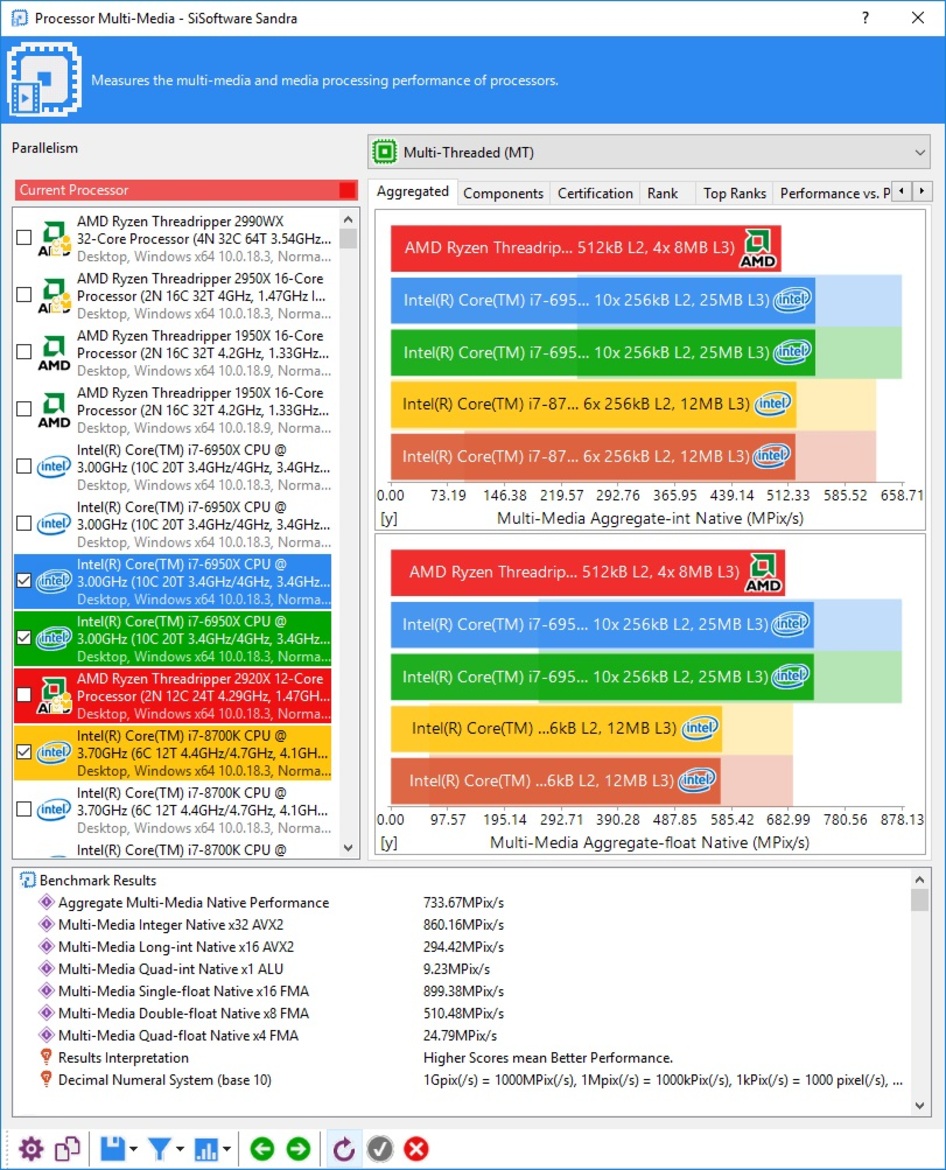Select the Multi-Media Single-float Native x16 FMA row
This screenshot has height=1170, width=946.
(470, 991)
